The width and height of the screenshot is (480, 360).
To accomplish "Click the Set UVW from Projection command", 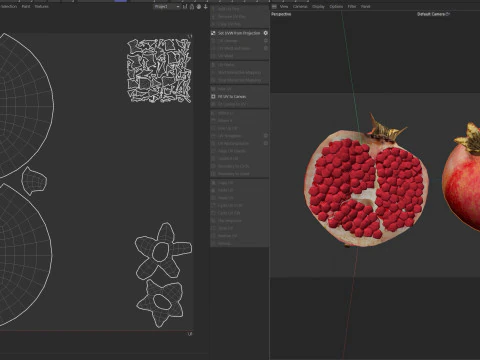I will click(239, 33).
